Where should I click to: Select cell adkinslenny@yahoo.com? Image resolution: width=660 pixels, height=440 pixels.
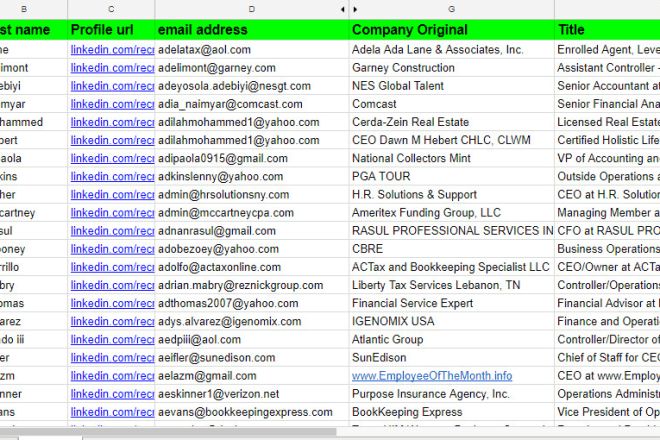point(252,176)
